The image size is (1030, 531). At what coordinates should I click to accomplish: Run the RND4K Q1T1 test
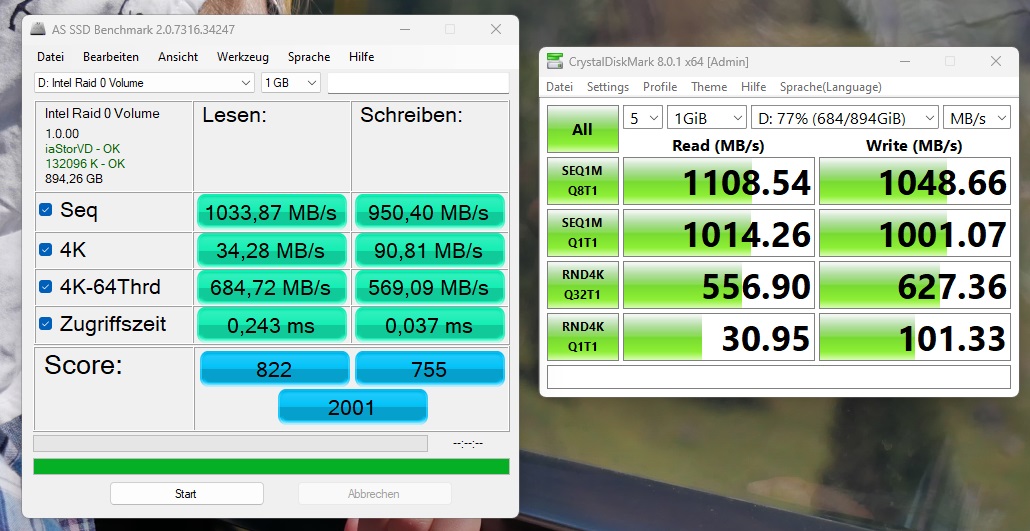[583, 336]
